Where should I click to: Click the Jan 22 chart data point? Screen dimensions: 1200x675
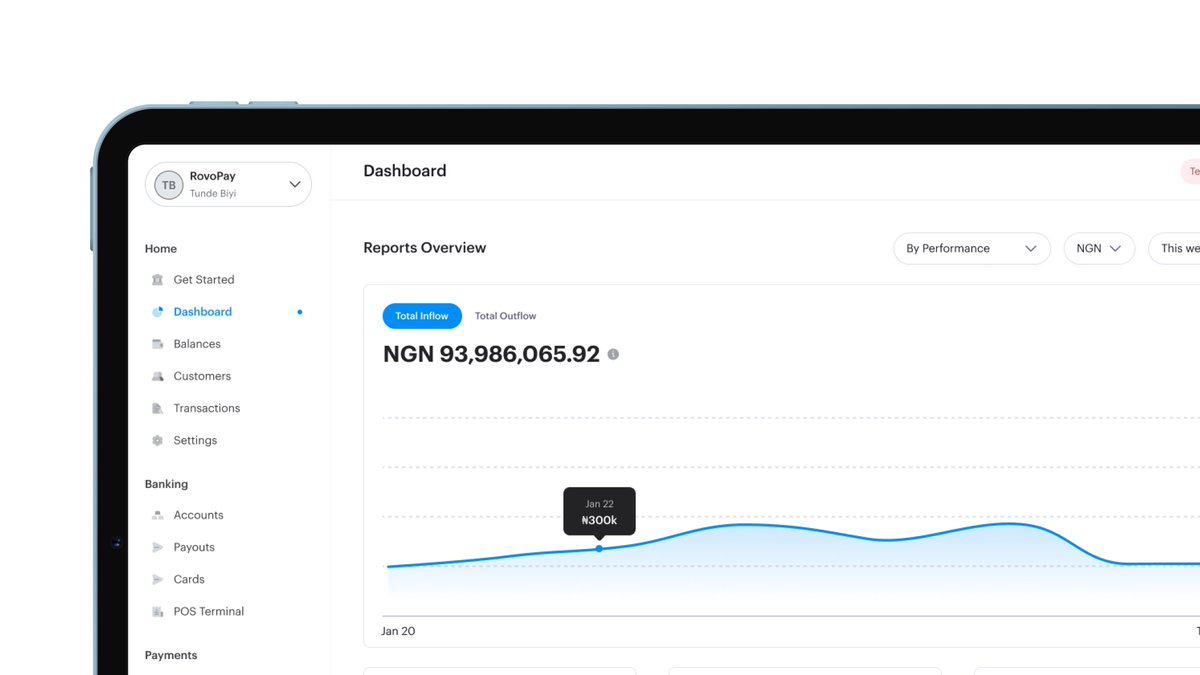tap(599, 548)
